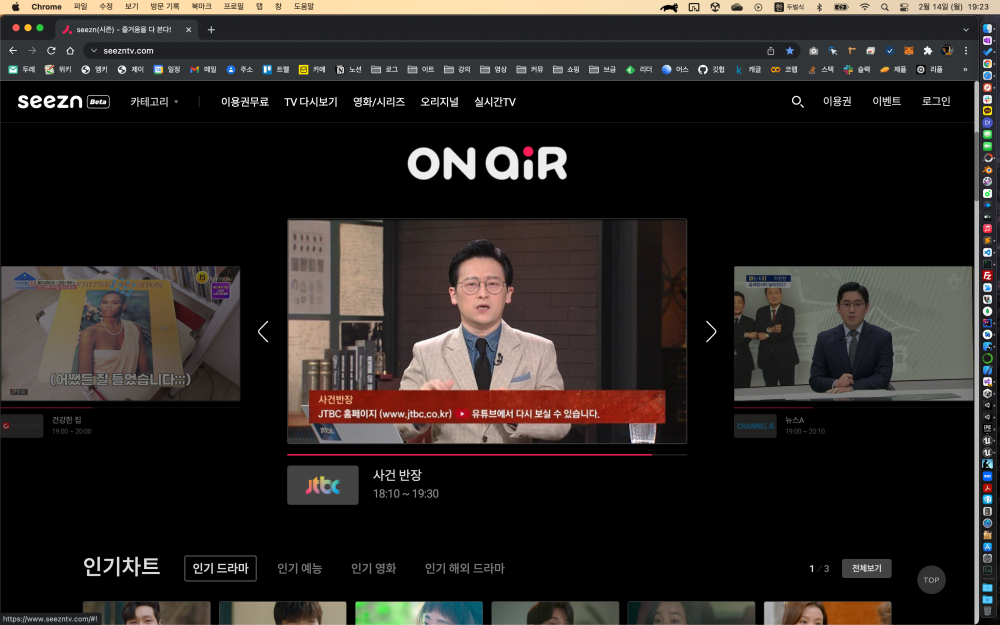The width and height of the screenshot is (1000, 625).
Task: Show next ON AIR channel with right arrow
Action: tap(711, 332)
